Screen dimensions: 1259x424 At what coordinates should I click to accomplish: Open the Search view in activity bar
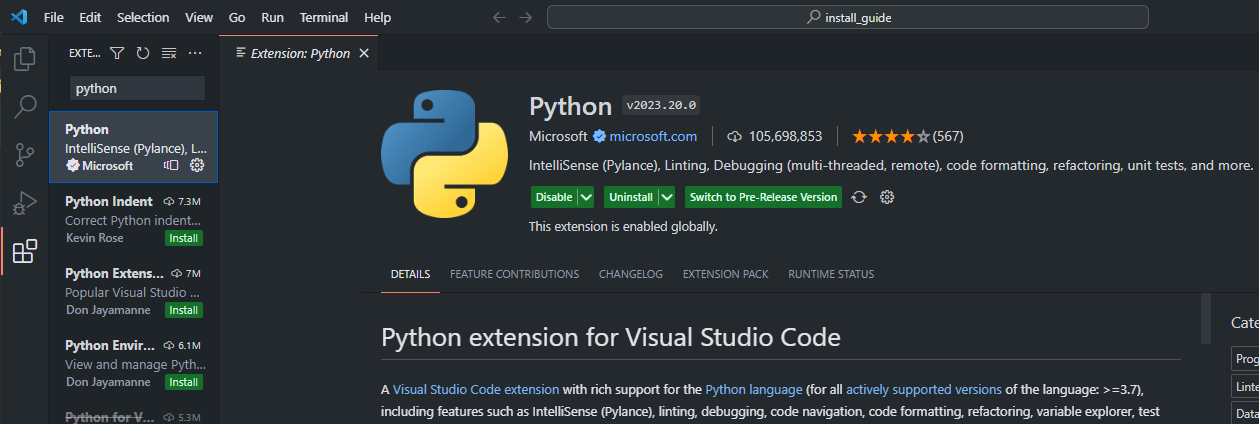click(x=24, y=106)
